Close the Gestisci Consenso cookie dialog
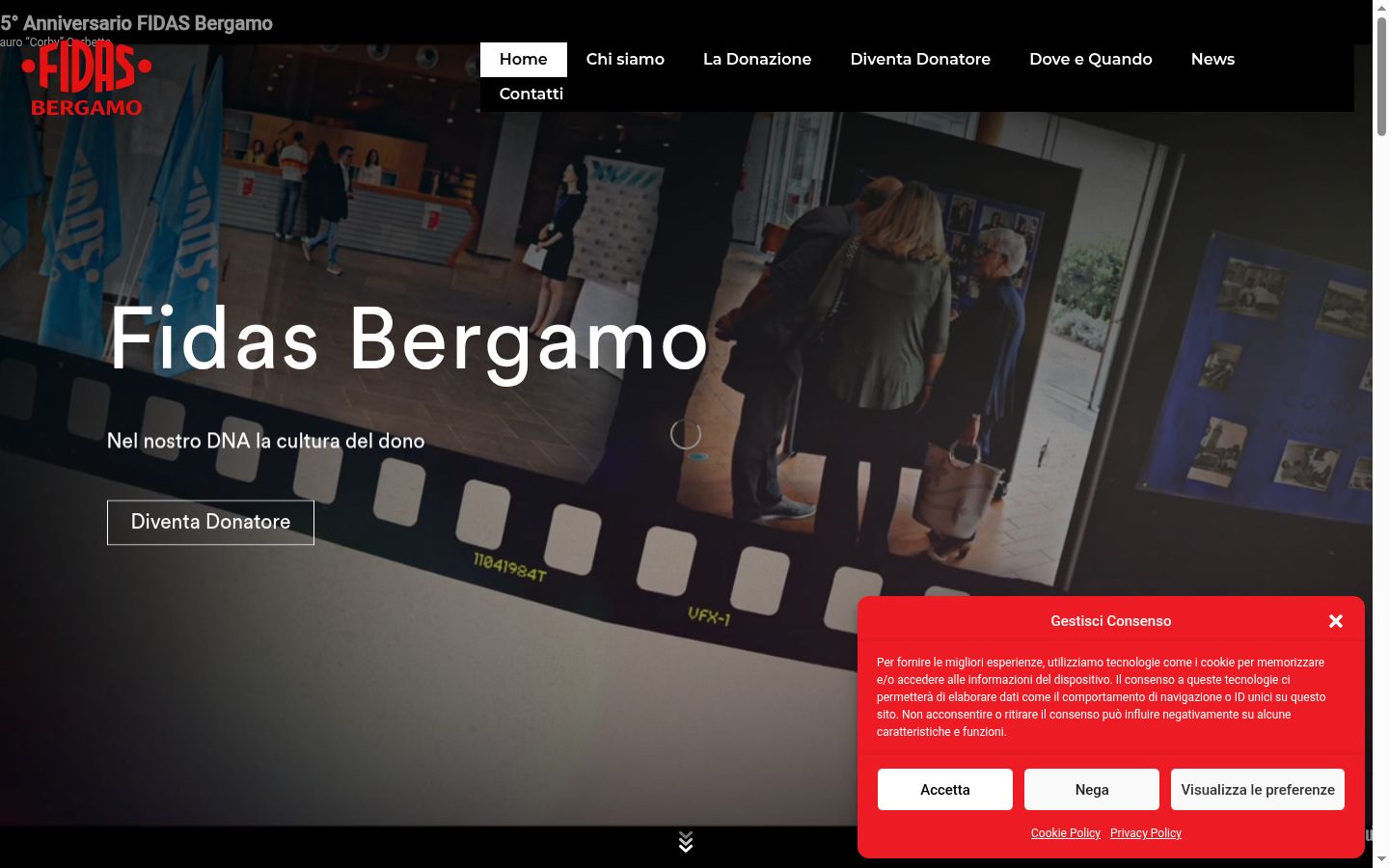The width and height of the screenshot is (1389, 868). [1336, 621]
